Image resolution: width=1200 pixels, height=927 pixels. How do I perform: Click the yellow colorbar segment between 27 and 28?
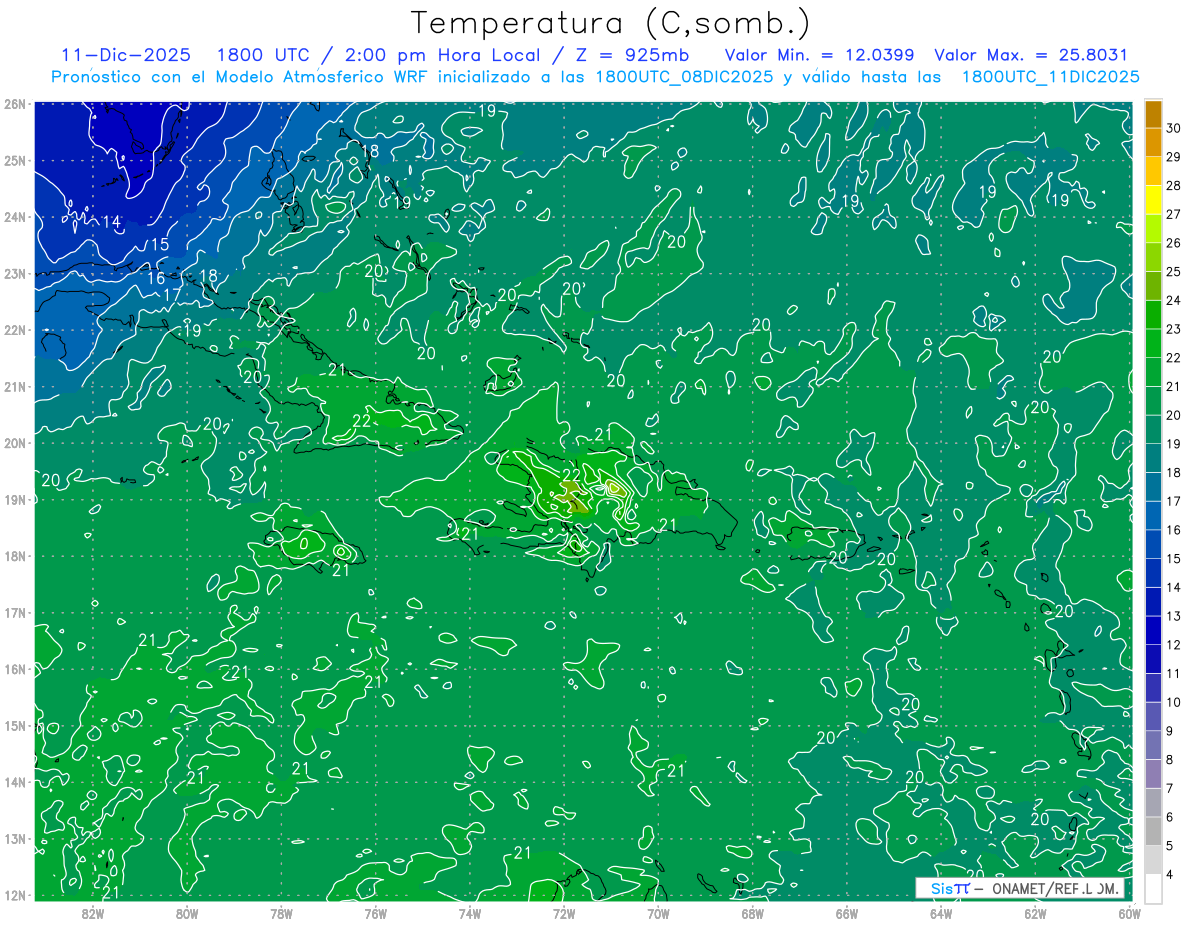click(1153, 200)
